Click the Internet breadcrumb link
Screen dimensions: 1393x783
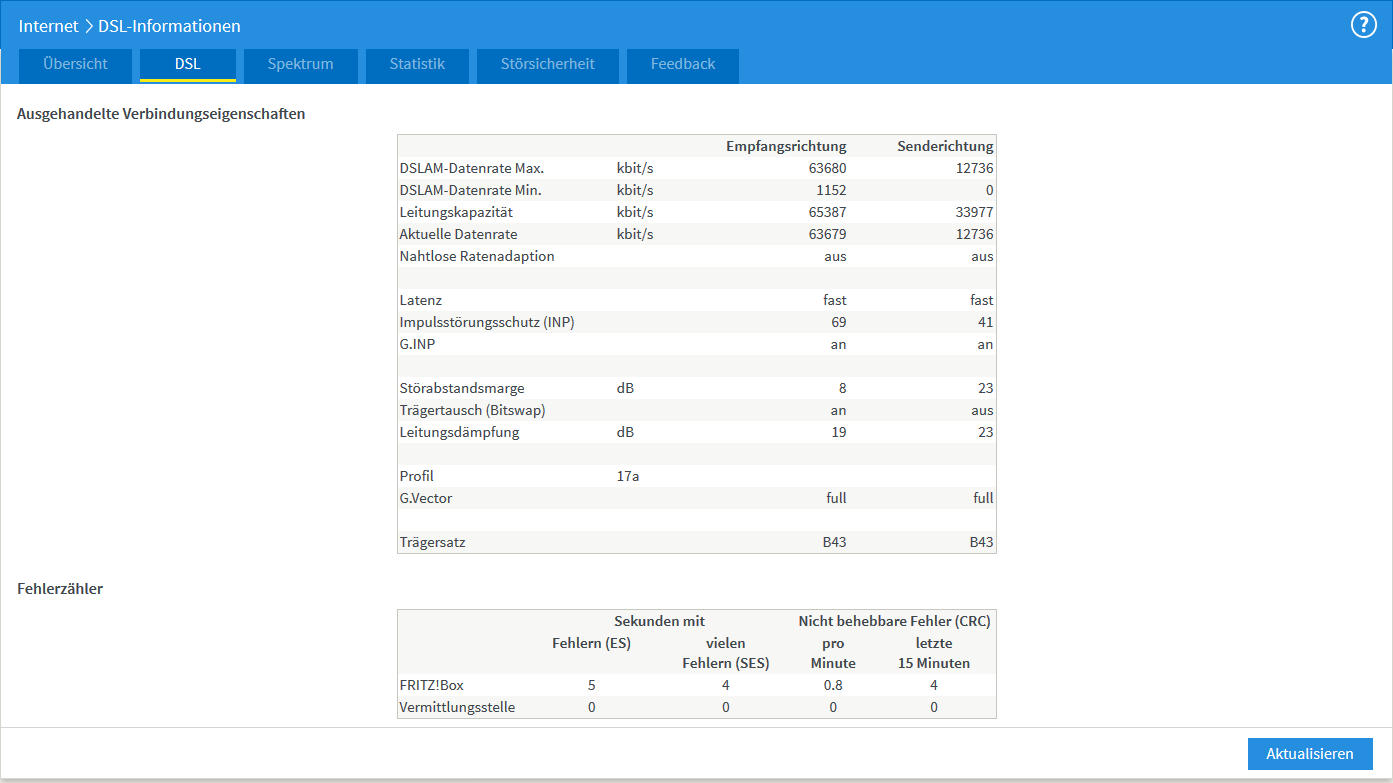click(x=48, y=26)
